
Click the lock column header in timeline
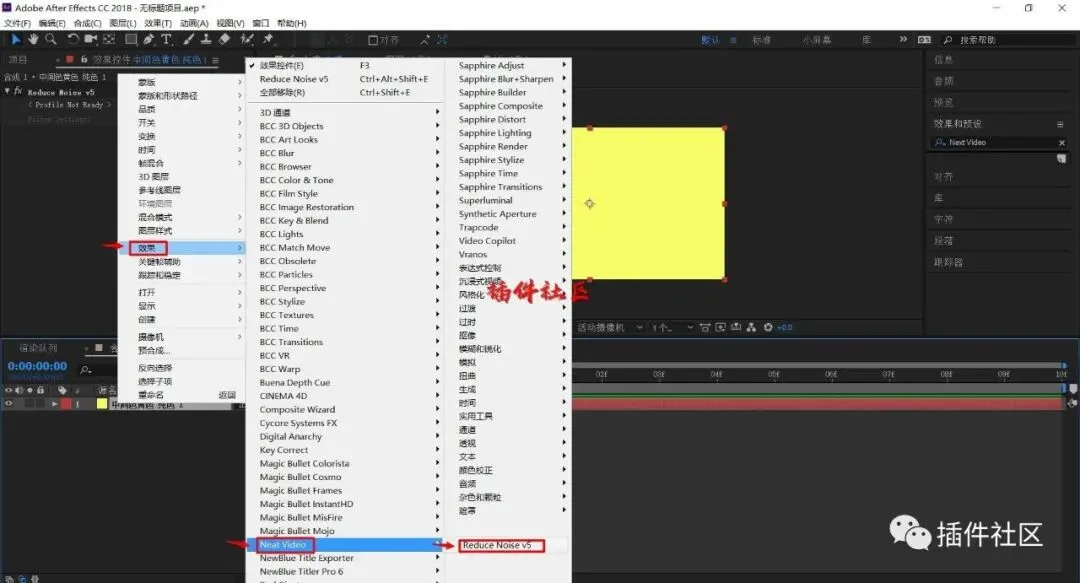pyautogui.click(x=41, y=390)
